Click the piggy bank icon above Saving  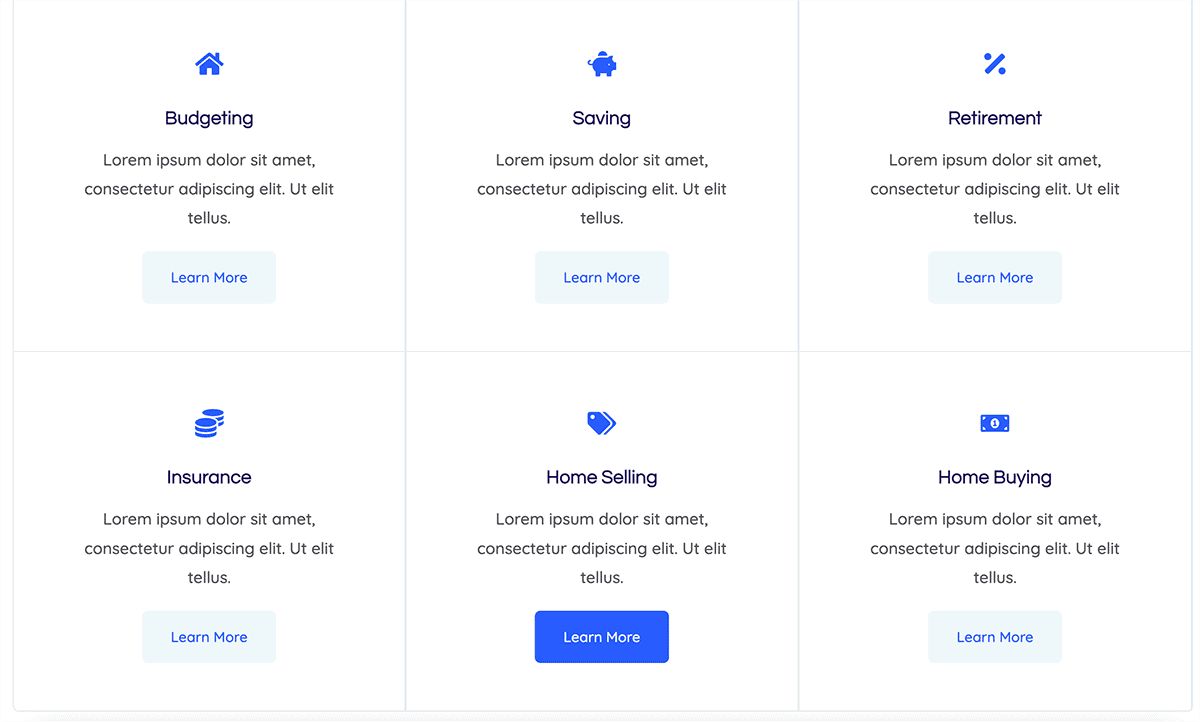(602, 64)
